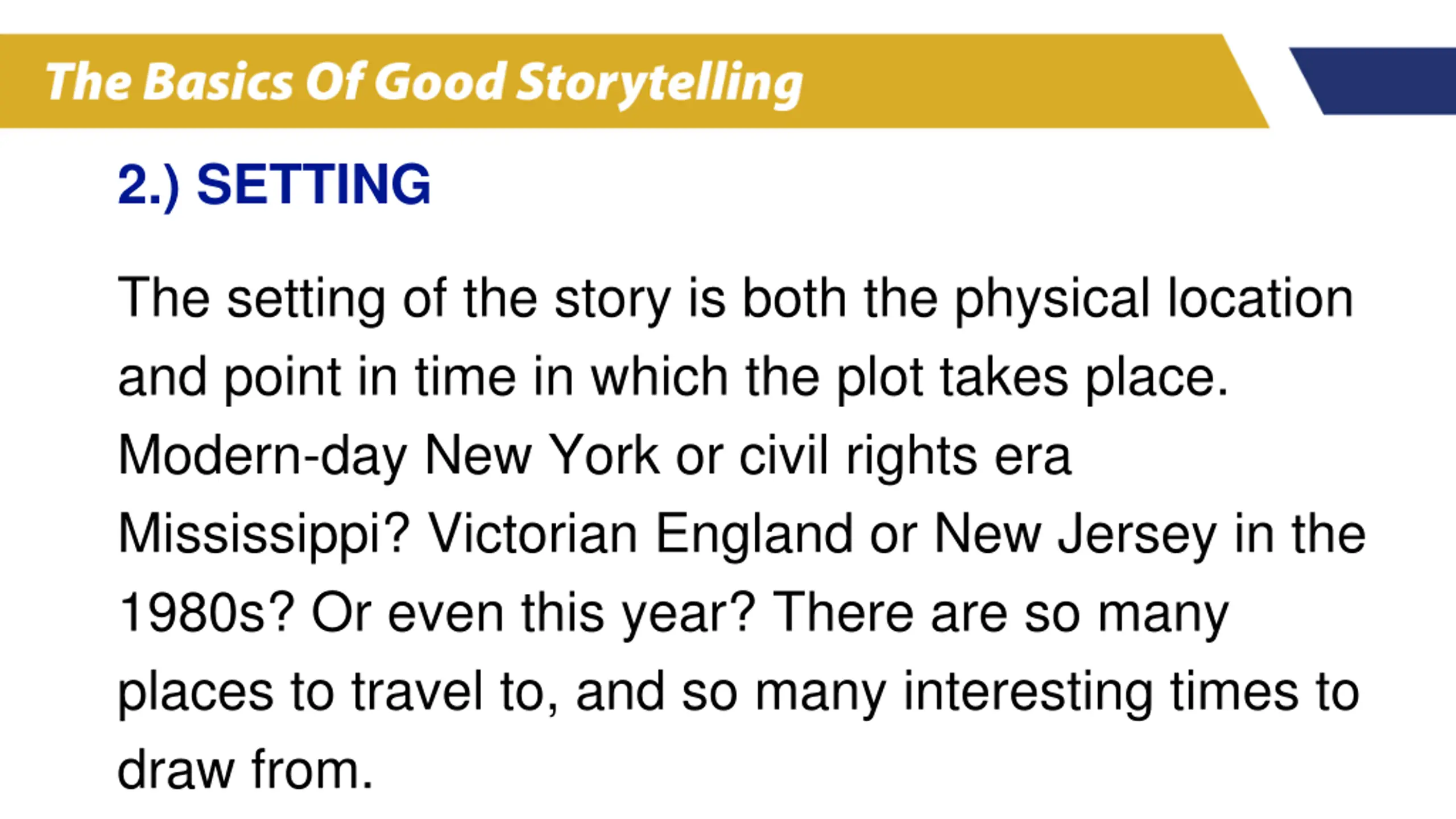
Task: Click the word "Mississippi?"
Action: [264, 535]
